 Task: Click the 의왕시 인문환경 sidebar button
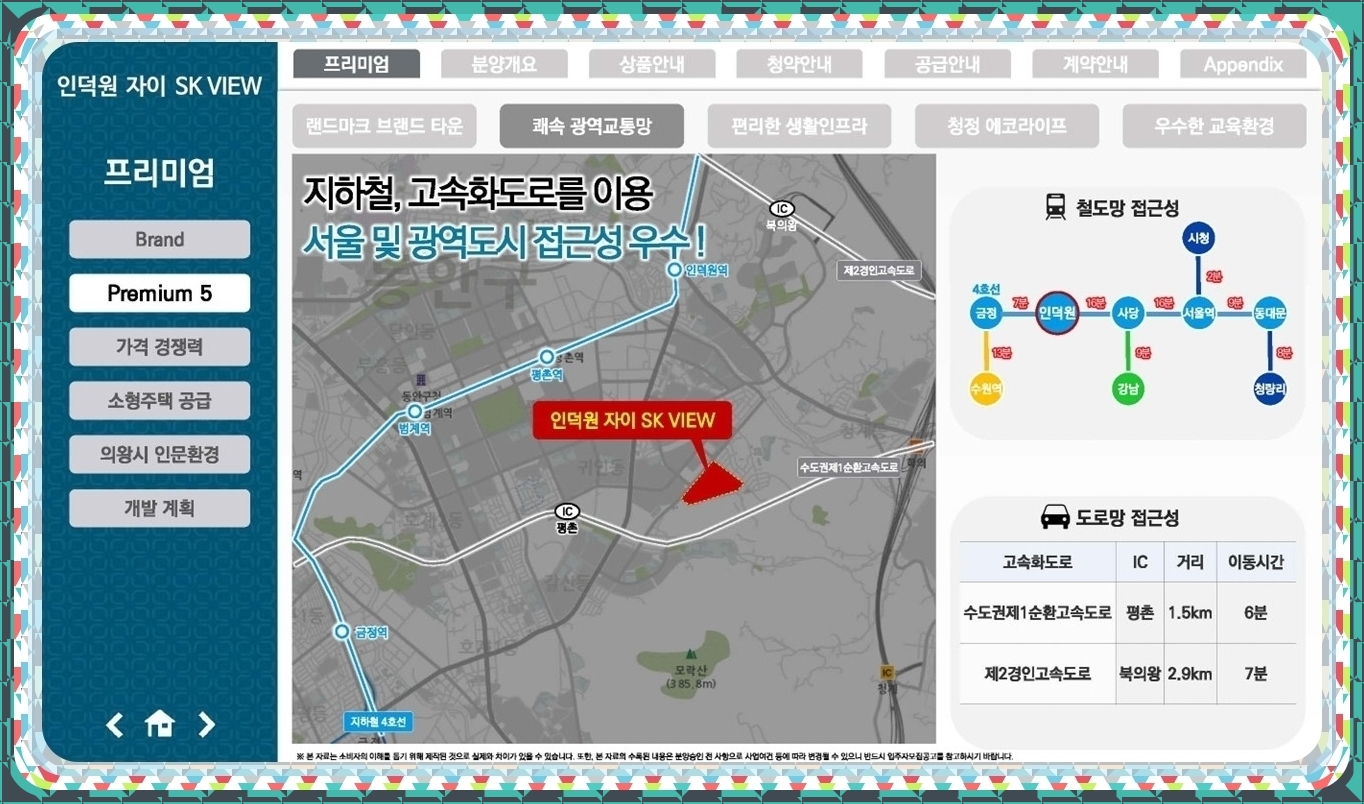click(160, 455)
